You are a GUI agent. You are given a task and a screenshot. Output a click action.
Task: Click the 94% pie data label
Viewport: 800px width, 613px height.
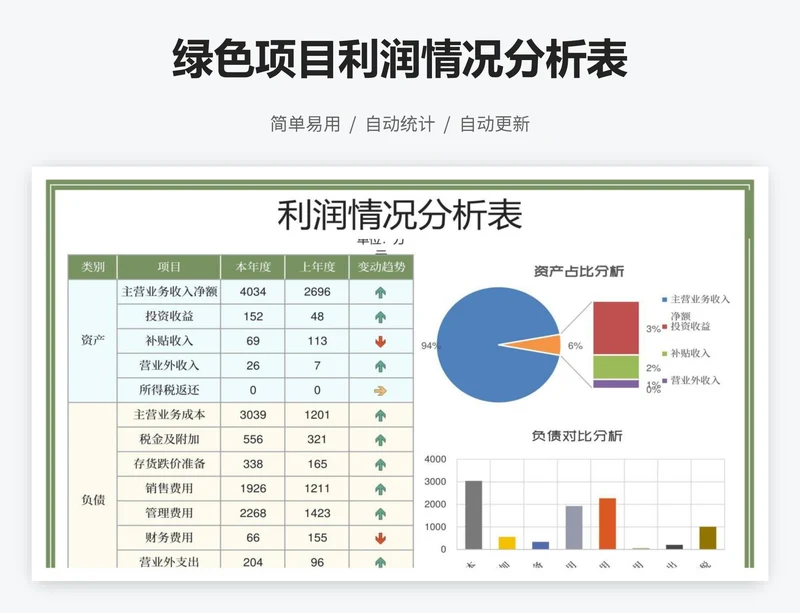tap(430, 346)
